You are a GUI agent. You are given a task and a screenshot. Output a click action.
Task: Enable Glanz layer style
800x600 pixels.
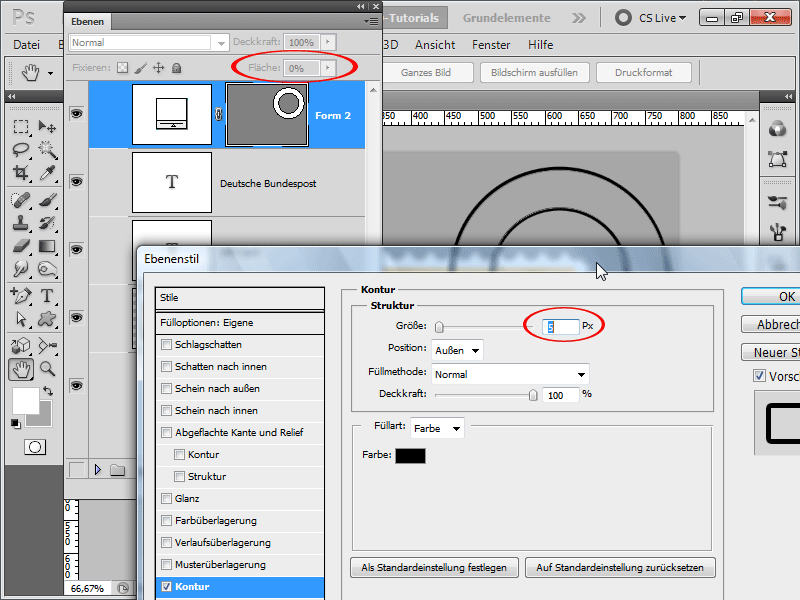pyautogui.click(x=166, y=498)
